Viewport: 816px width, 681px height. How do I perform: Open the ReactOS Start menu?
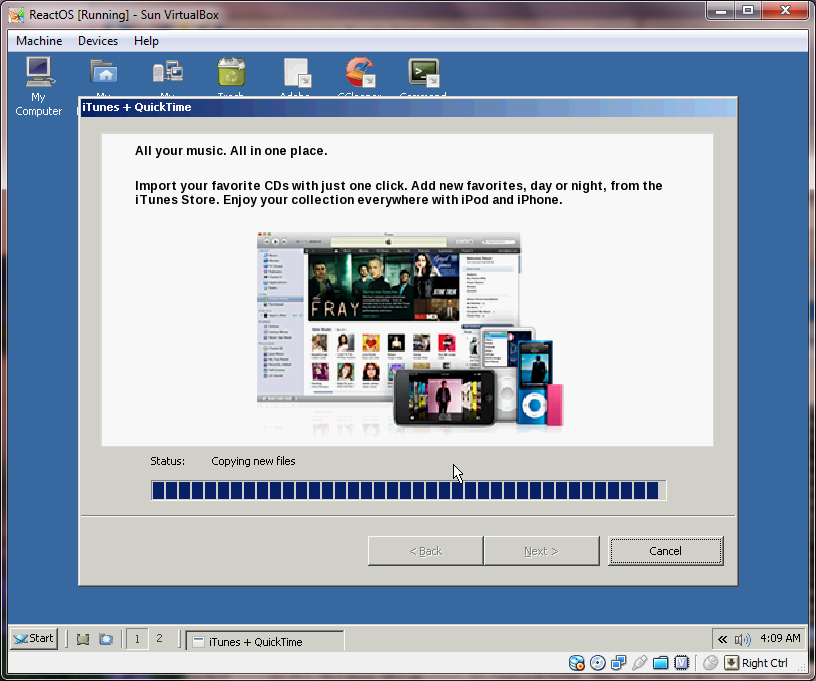33,639
